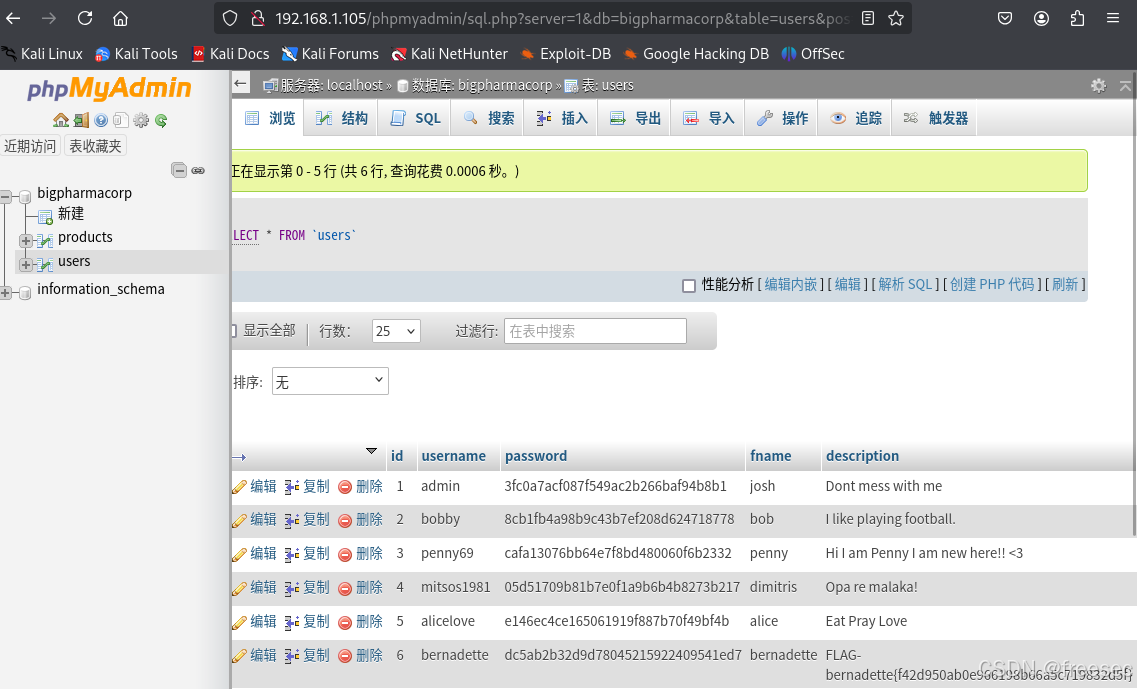Image resolution: width=1137 pixels, height=689 pixels.
Task: Expand the products table node
Action: pyautogui.click(x=26, y=240)
